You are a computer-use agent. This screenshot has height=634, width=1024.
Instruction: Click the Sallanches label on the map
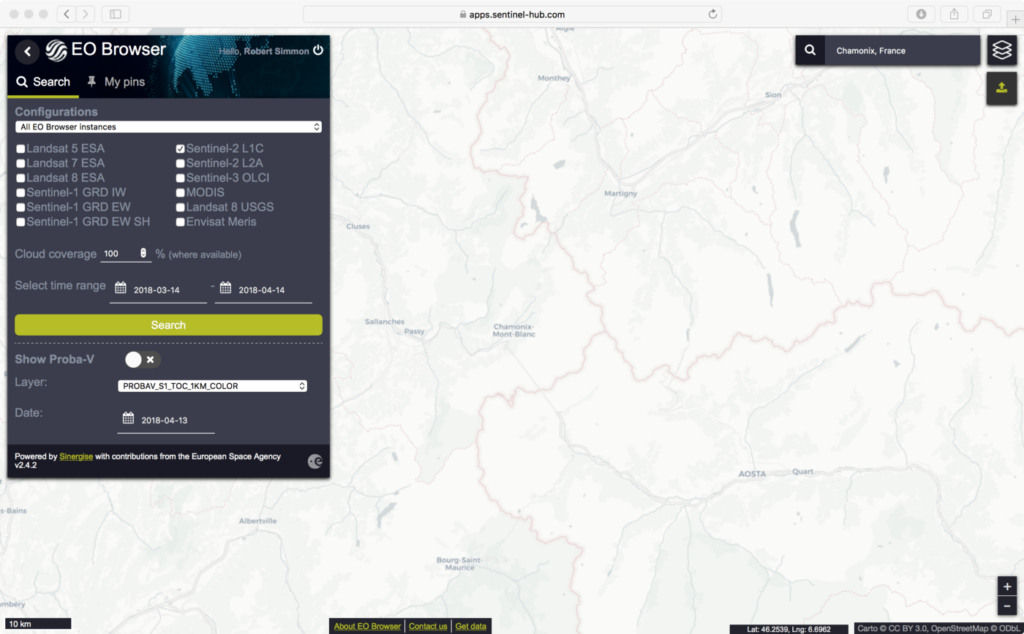click(x=385, y=321)
